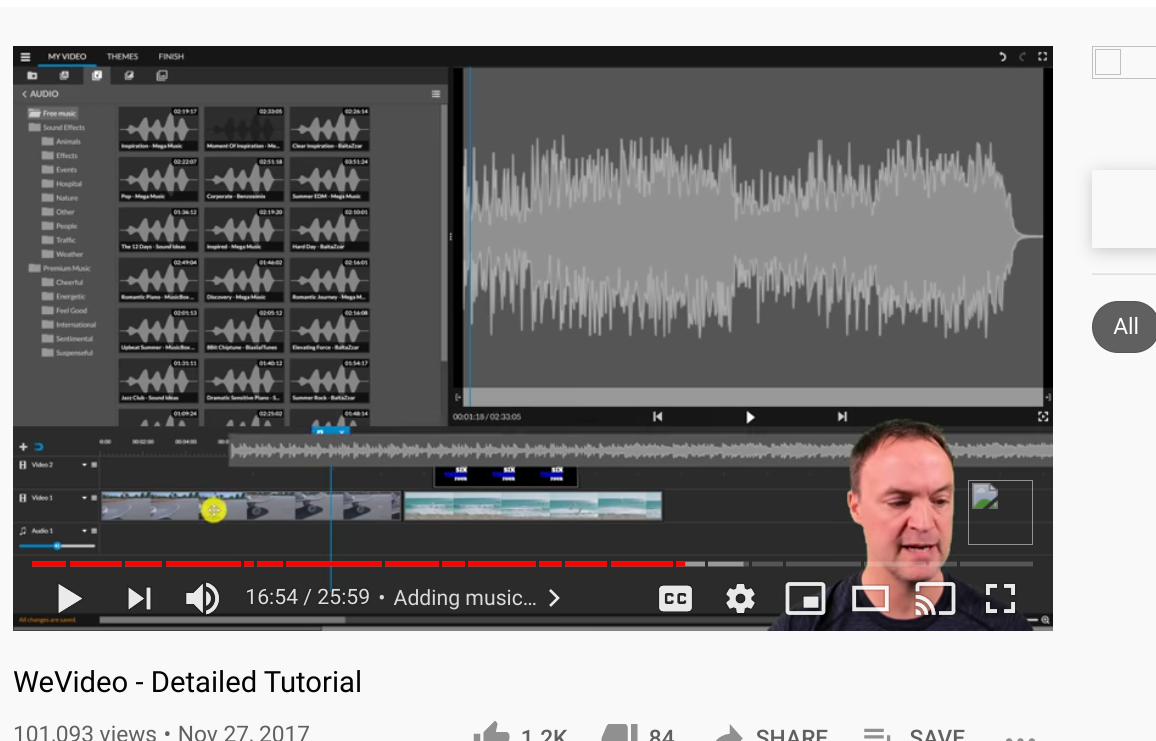Screen dimensions: 1156x741
Task: Open the Weather sound effects folder
Action: point(63,254)
